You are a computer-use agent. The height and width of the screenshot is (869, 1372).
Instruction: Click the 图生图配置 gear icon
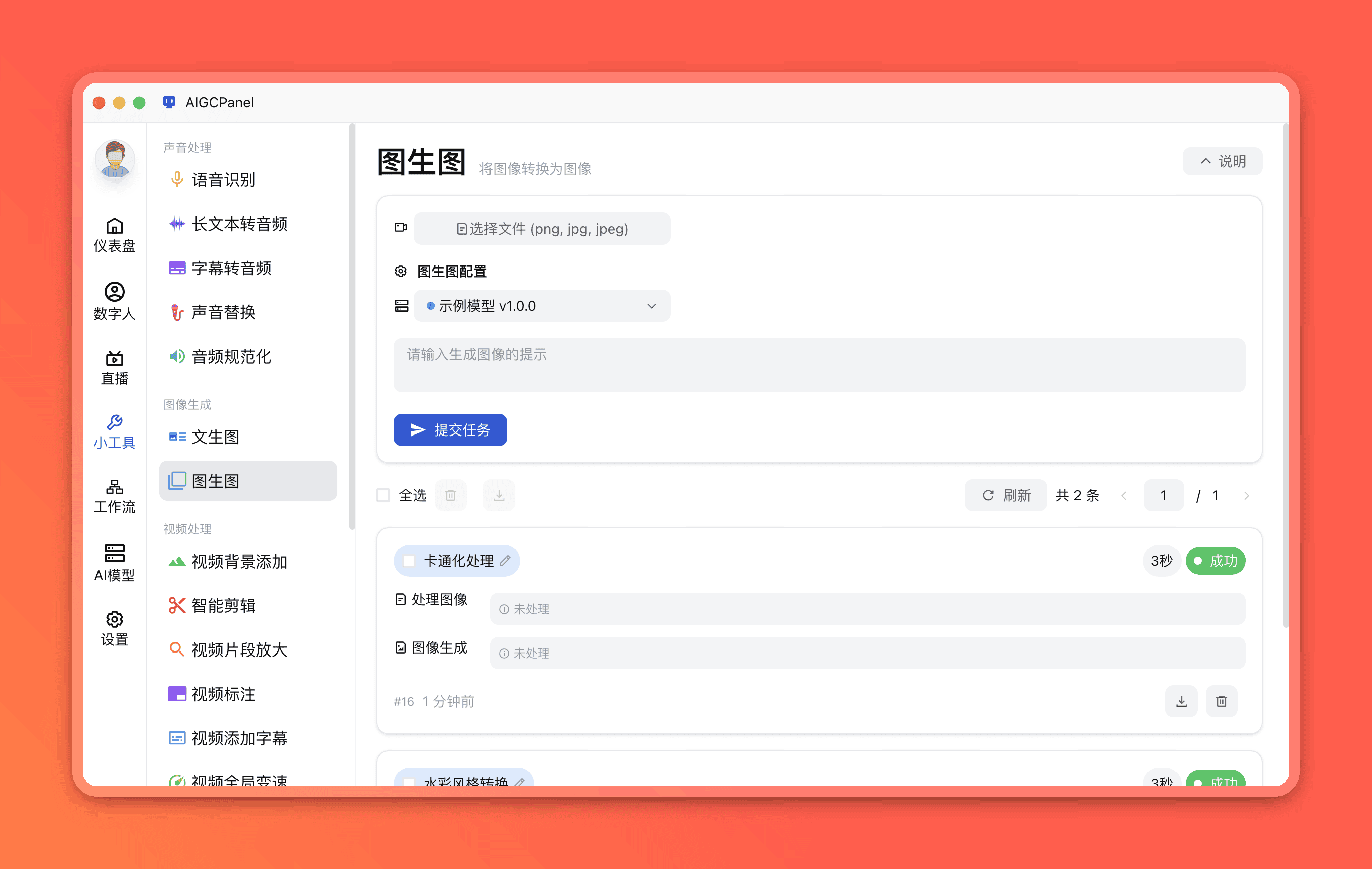[401, 271]
